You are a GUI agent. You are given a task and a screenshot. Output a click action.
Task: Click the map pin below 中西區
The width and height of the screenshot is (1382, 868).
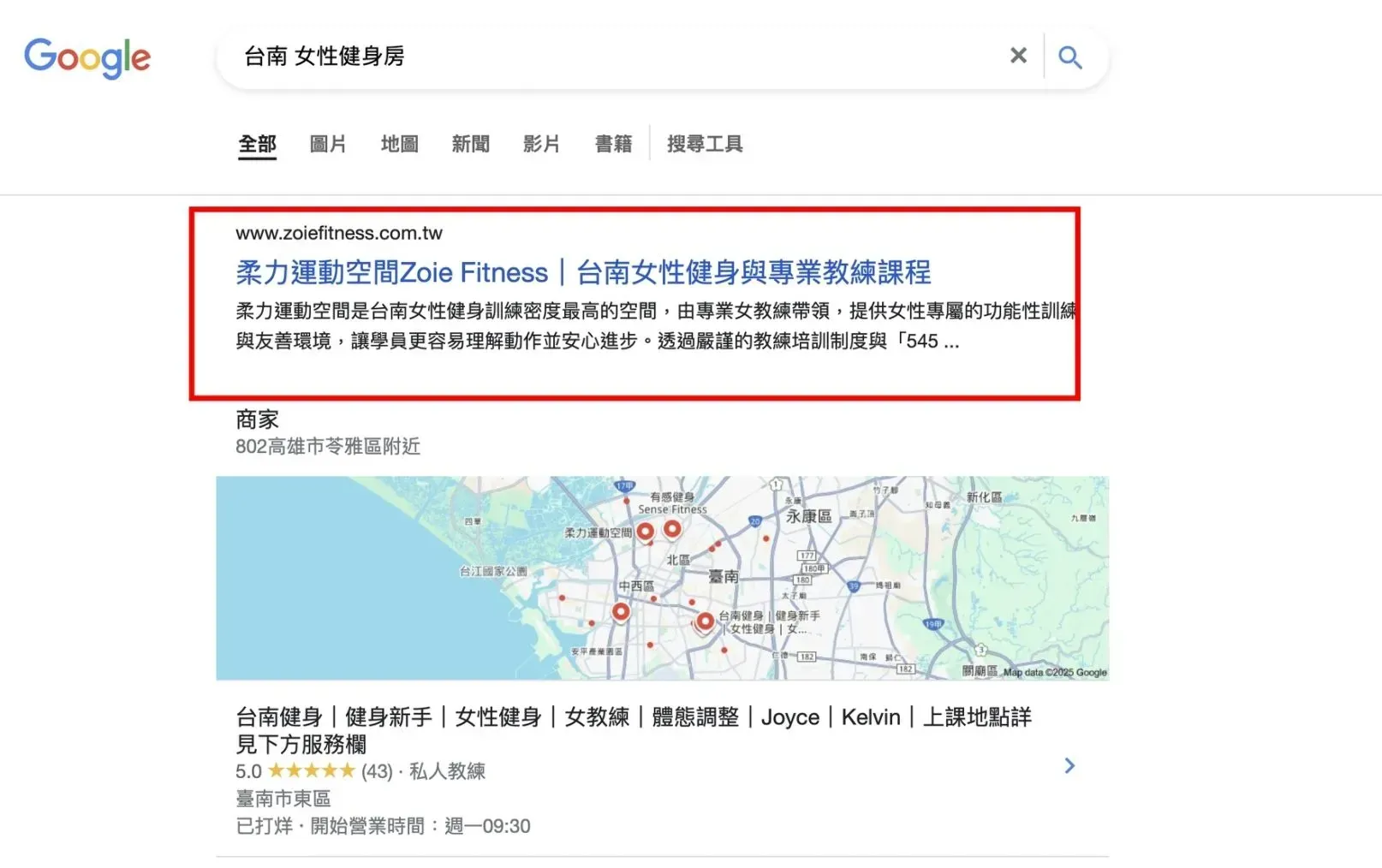click(x=621, y=611)
